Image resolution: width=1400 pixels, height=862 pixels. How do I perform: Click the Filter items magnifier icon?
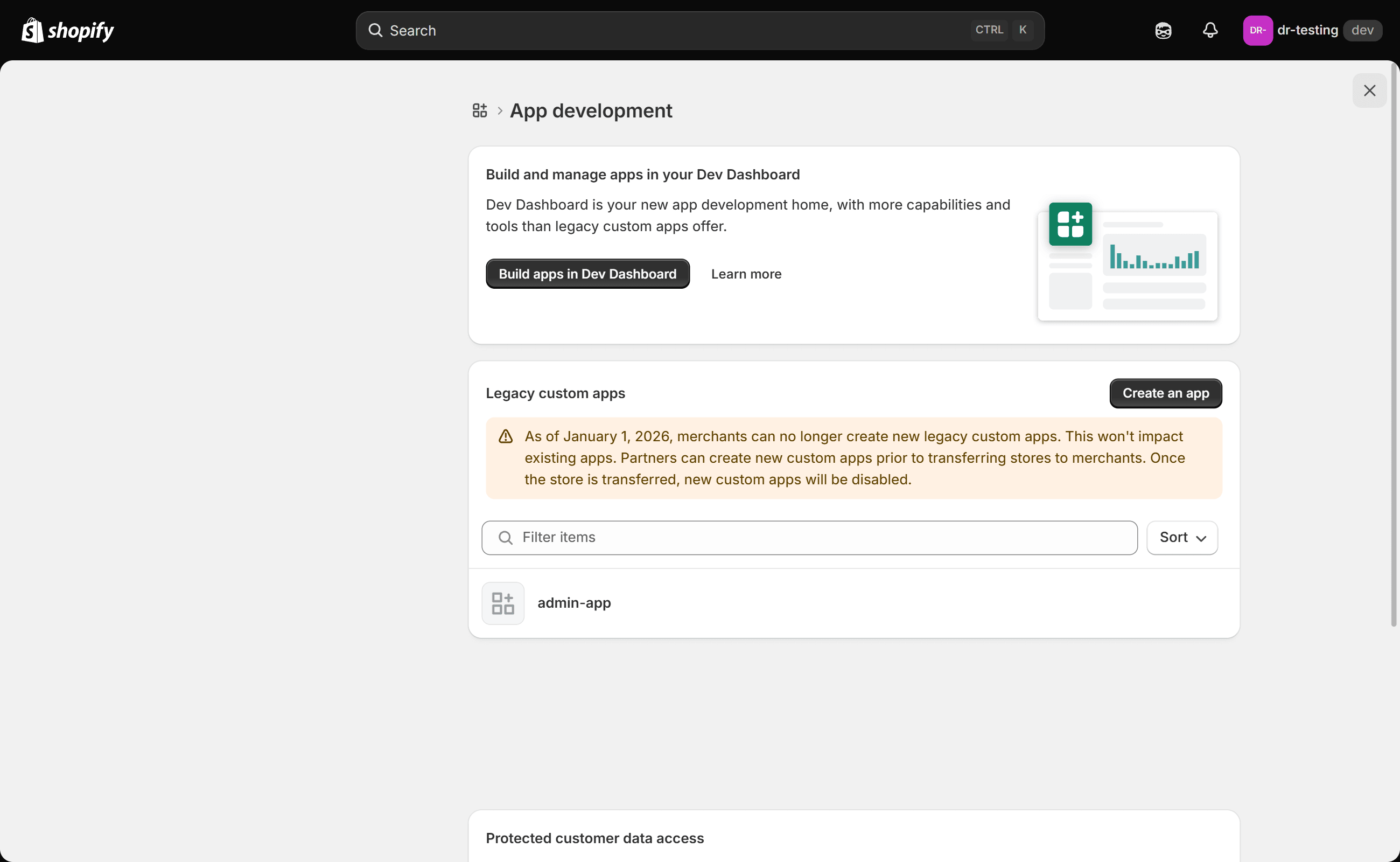505,538
